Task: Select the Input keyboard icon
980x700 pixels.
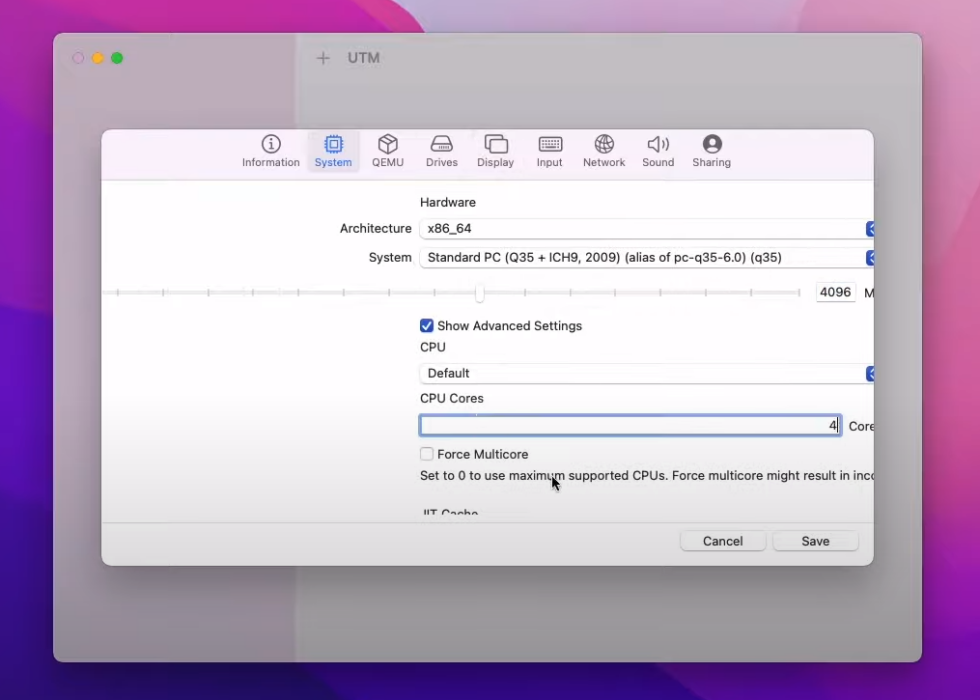Action: pyautogui.click(x=549, y=145)
